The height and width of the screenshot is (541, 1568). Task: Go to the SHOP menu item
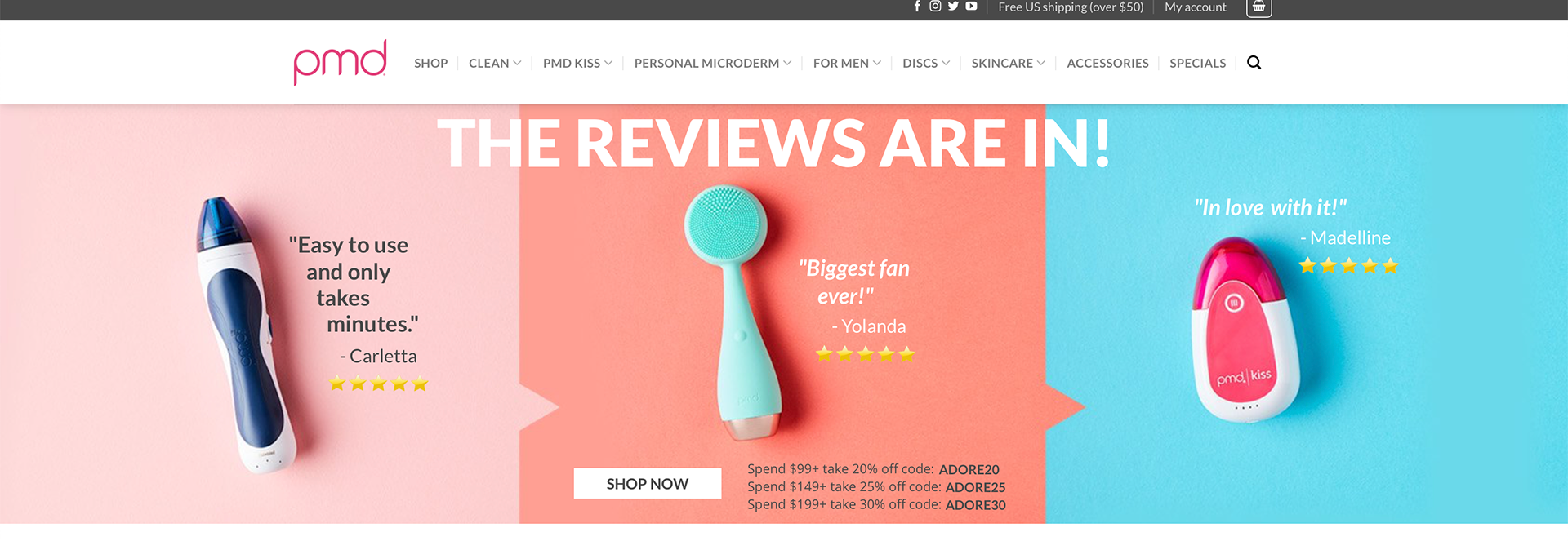(x=430, y=64)
